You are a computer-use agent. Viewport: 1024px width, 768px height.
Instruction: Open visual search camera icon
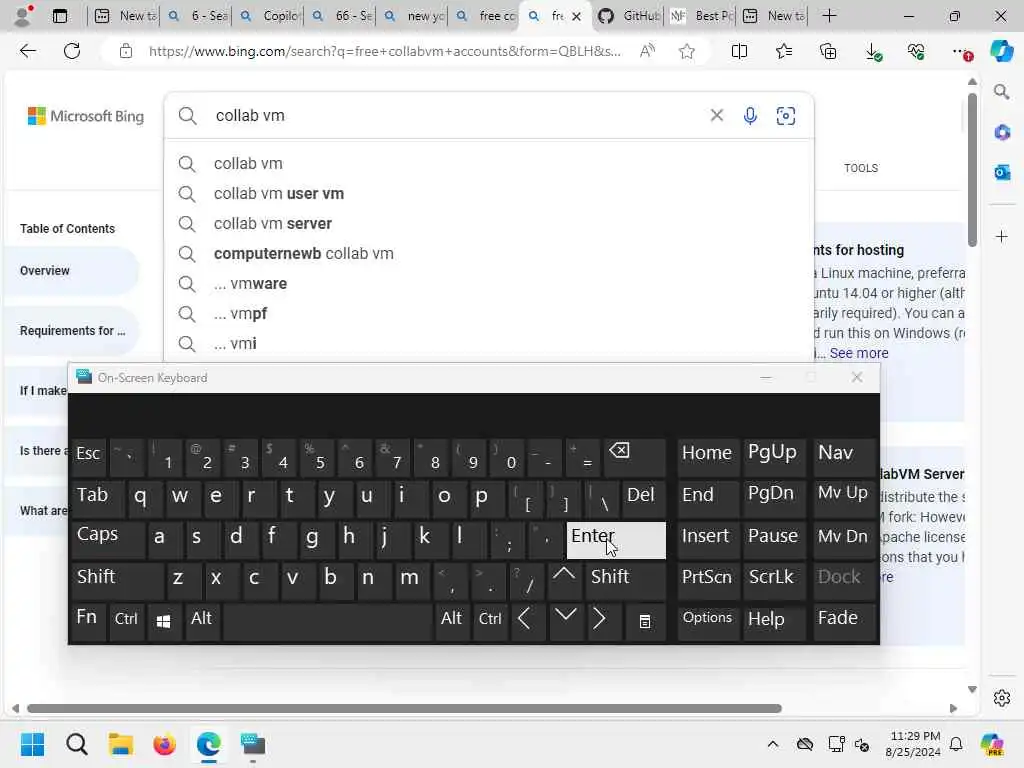(786, 116)
